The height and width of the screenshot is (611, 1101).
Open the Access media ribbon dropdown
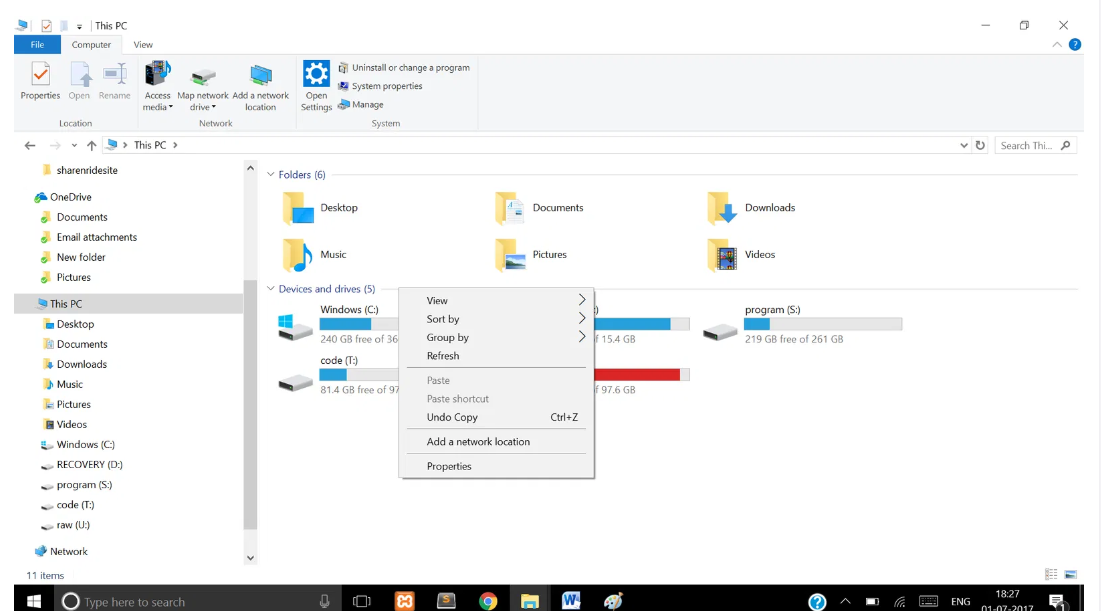158,88
